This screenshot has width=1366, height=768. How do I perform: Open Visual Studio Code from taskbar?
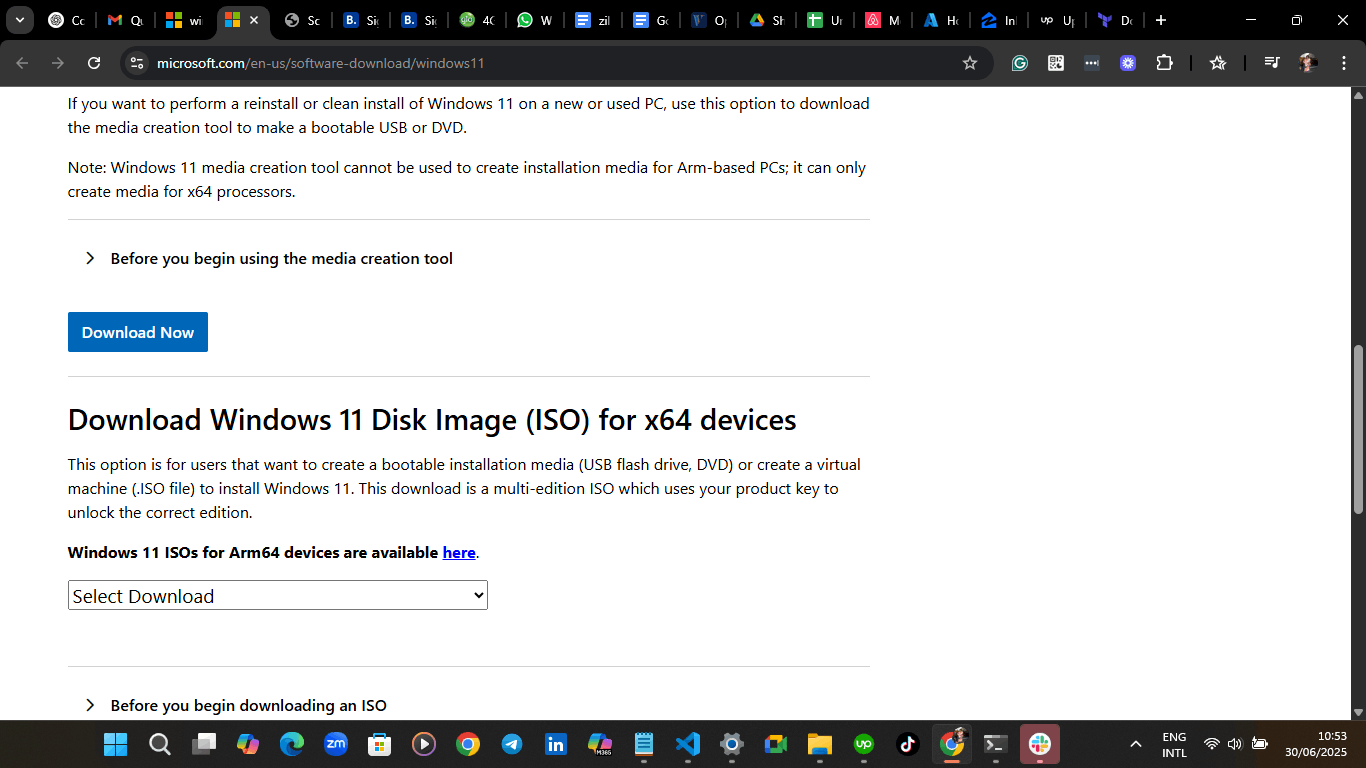(688, 744)
